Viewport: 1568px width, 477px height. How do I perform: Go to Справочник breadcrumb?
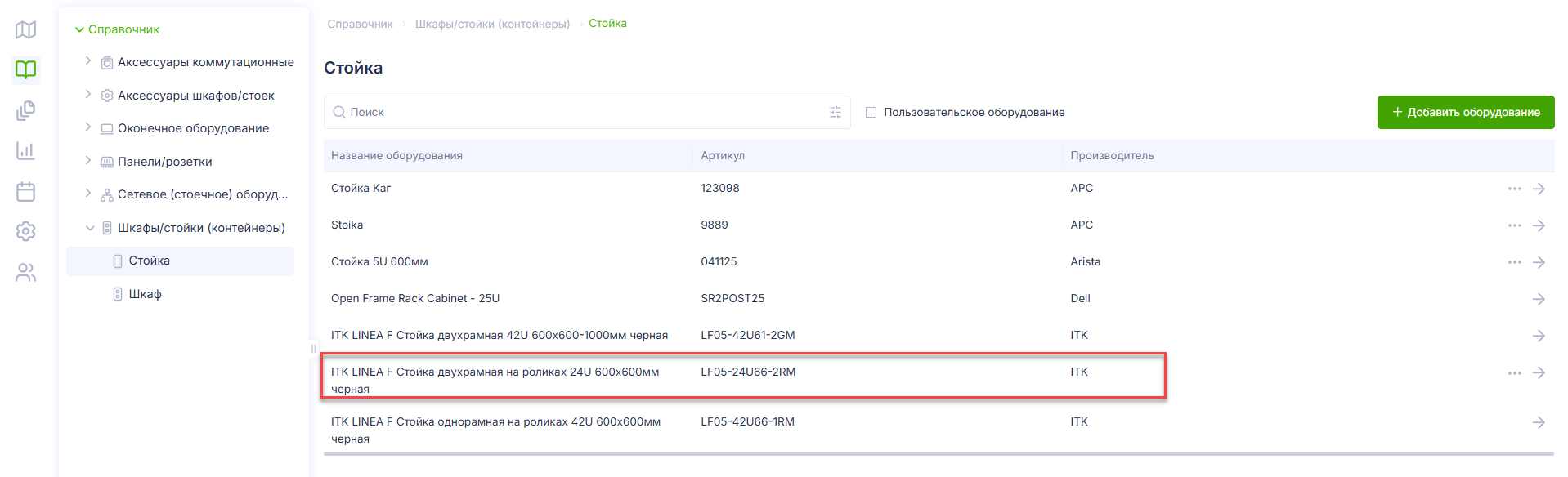pyautogui.click(x=360, y=24)
